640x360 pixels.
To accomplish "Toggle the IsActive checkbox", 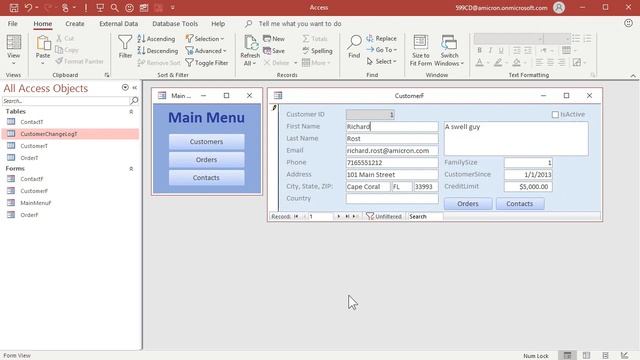I will pyautogui.click(x=555, y=115).
